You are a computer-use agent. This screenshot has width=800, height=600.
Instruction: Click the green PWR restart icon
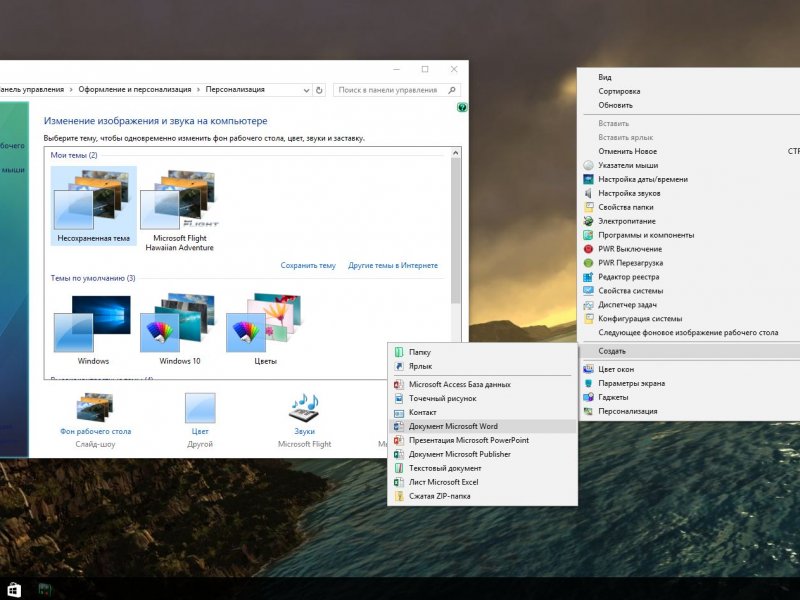click(x=588, y=263)
